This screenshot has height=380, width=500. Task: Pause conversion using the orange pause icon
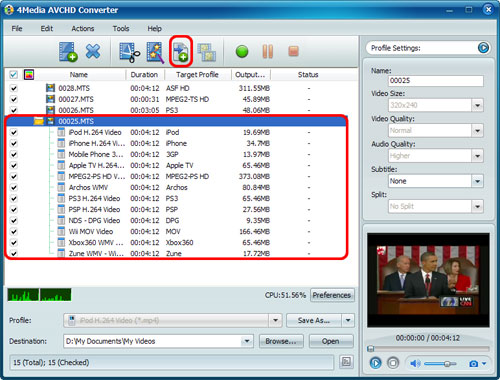click(x=268, y=51)
